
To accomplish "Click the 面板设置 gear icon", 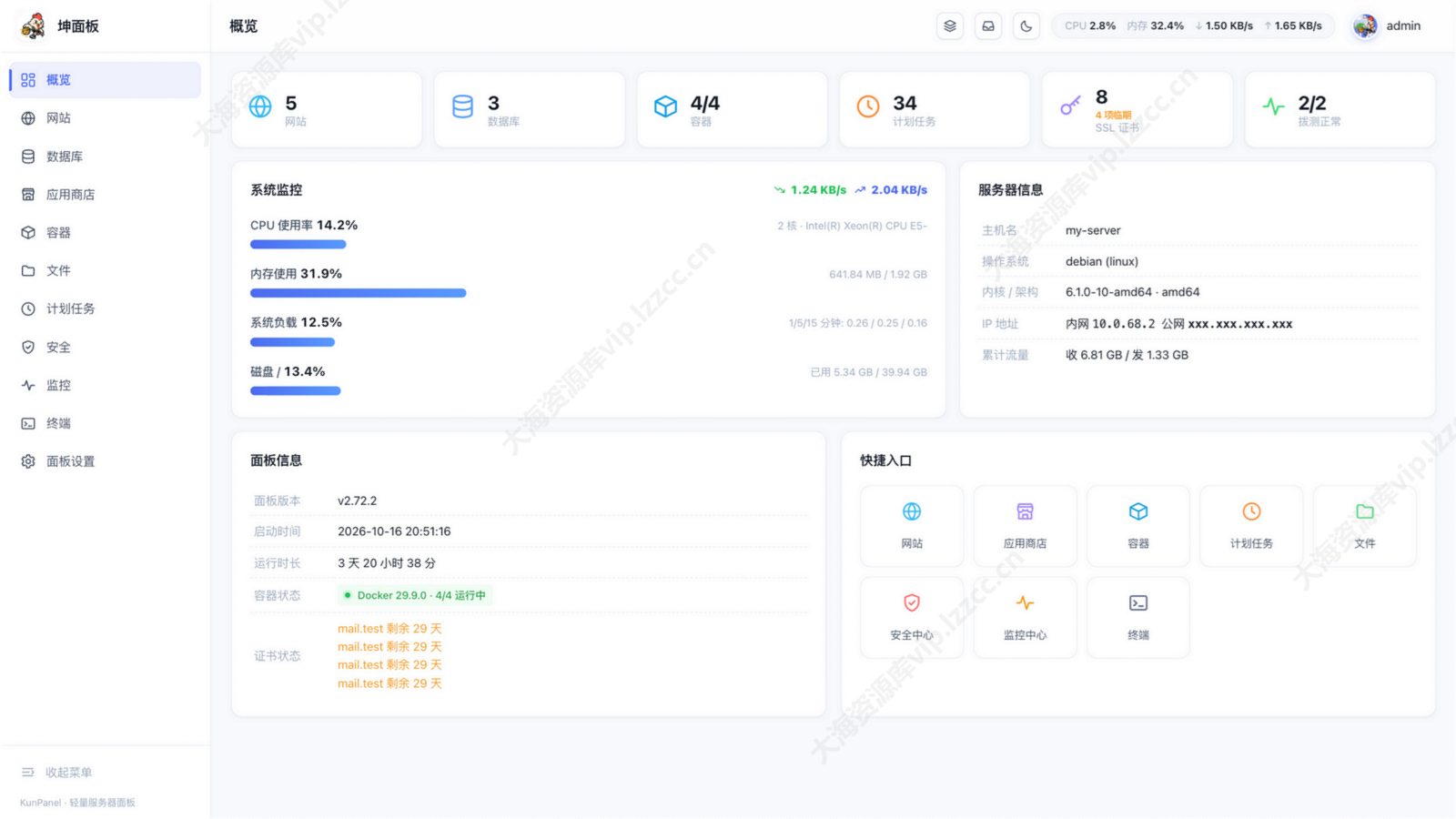I will pyautogui.click(x=28, y=462).
